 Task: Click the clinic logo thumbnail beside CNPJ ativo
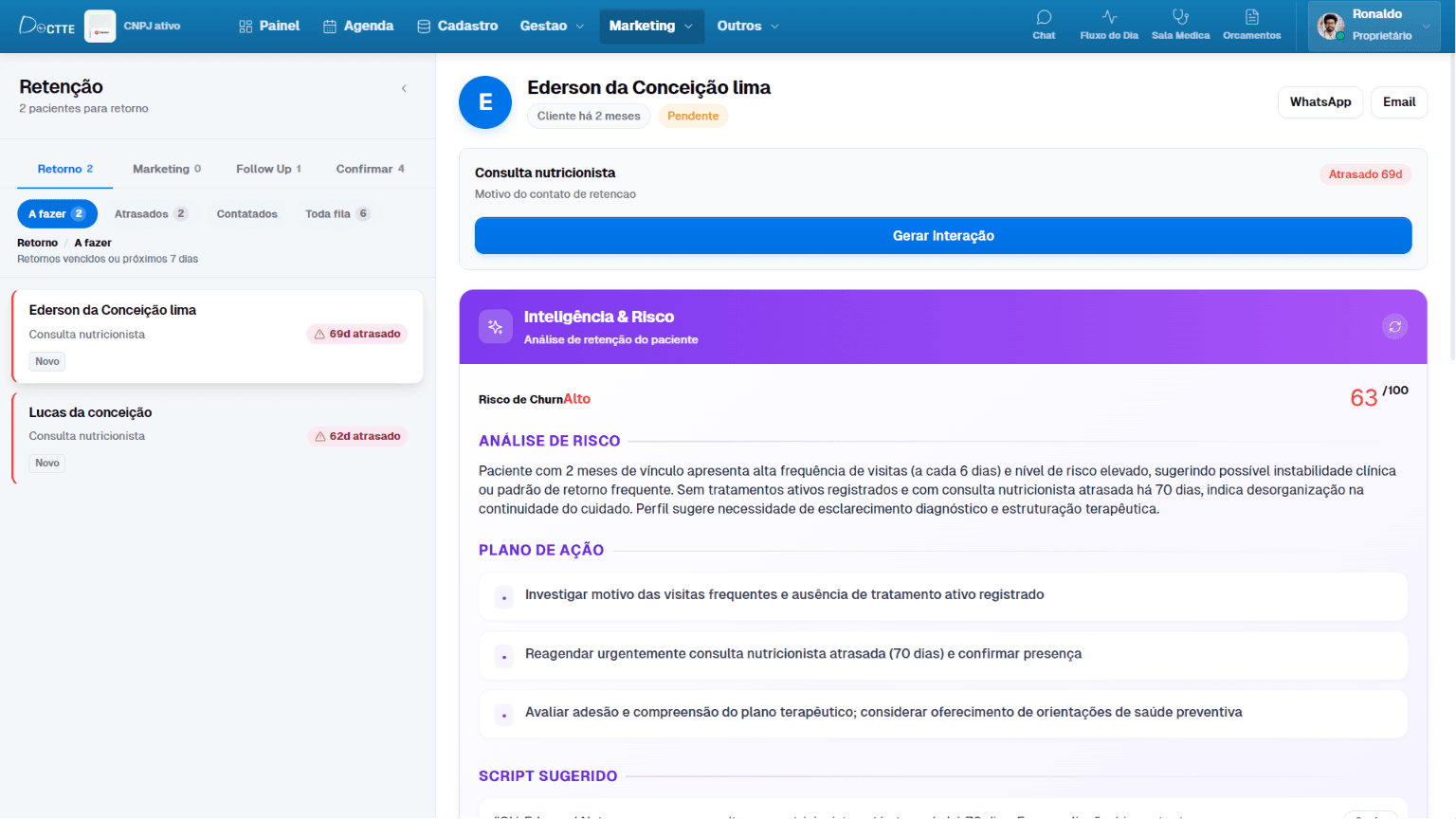coord(100,26)
